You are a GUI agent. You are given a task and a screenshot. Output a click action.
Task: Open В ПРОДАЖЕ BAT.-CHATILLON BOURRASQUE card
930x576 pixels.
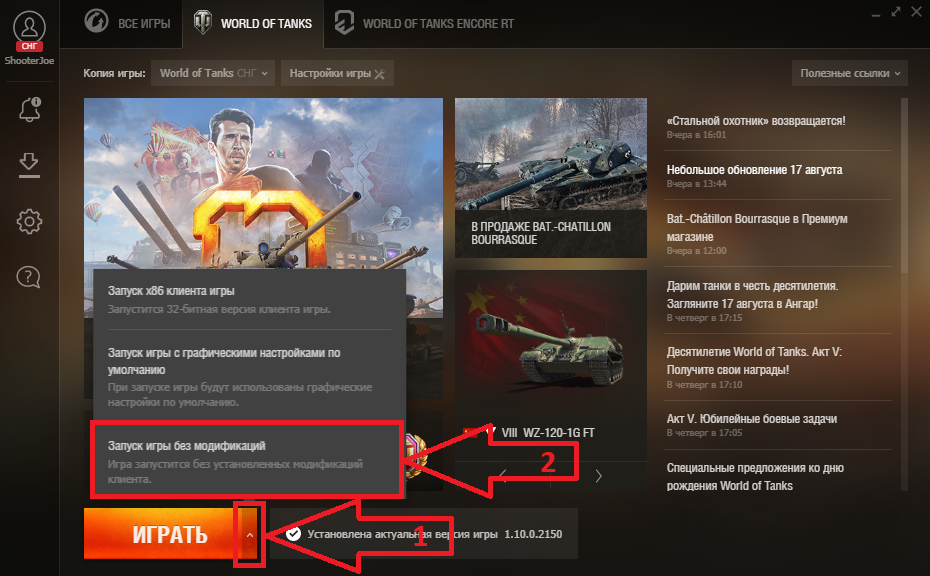click(551, 178)
